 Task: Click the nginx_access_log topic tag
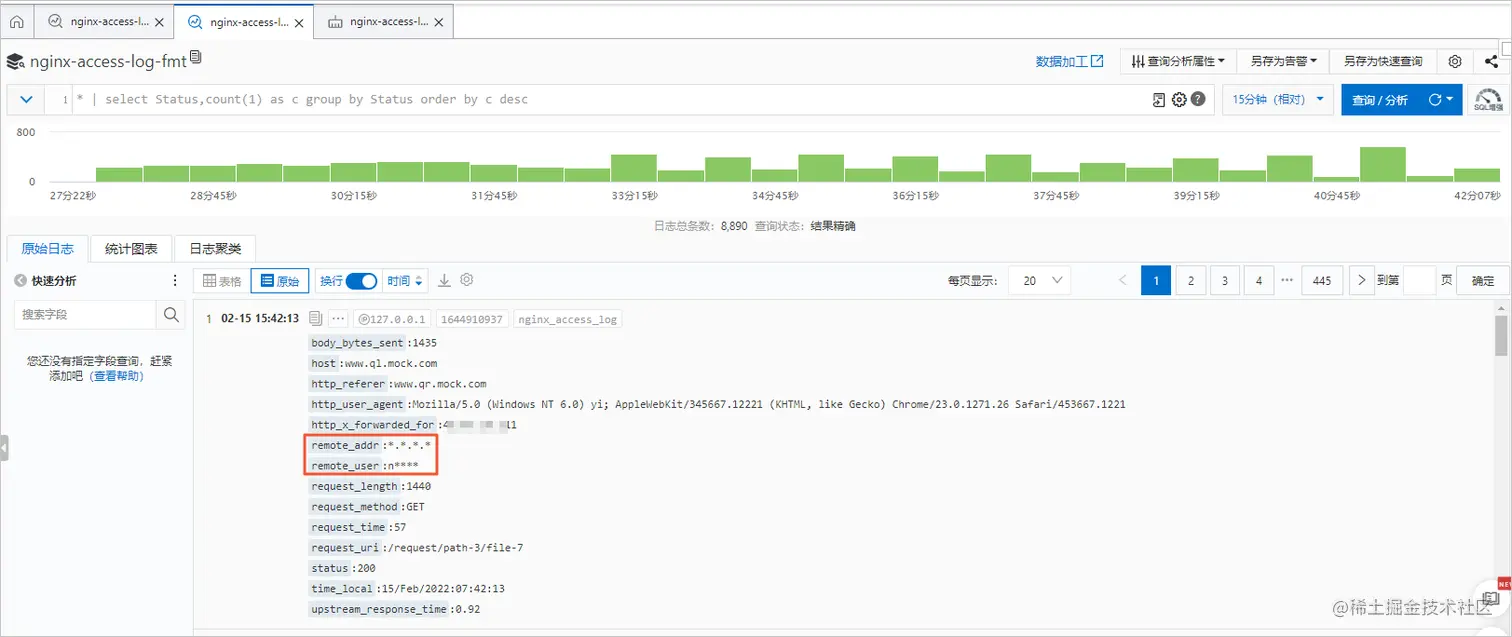[x=568, y=320]
